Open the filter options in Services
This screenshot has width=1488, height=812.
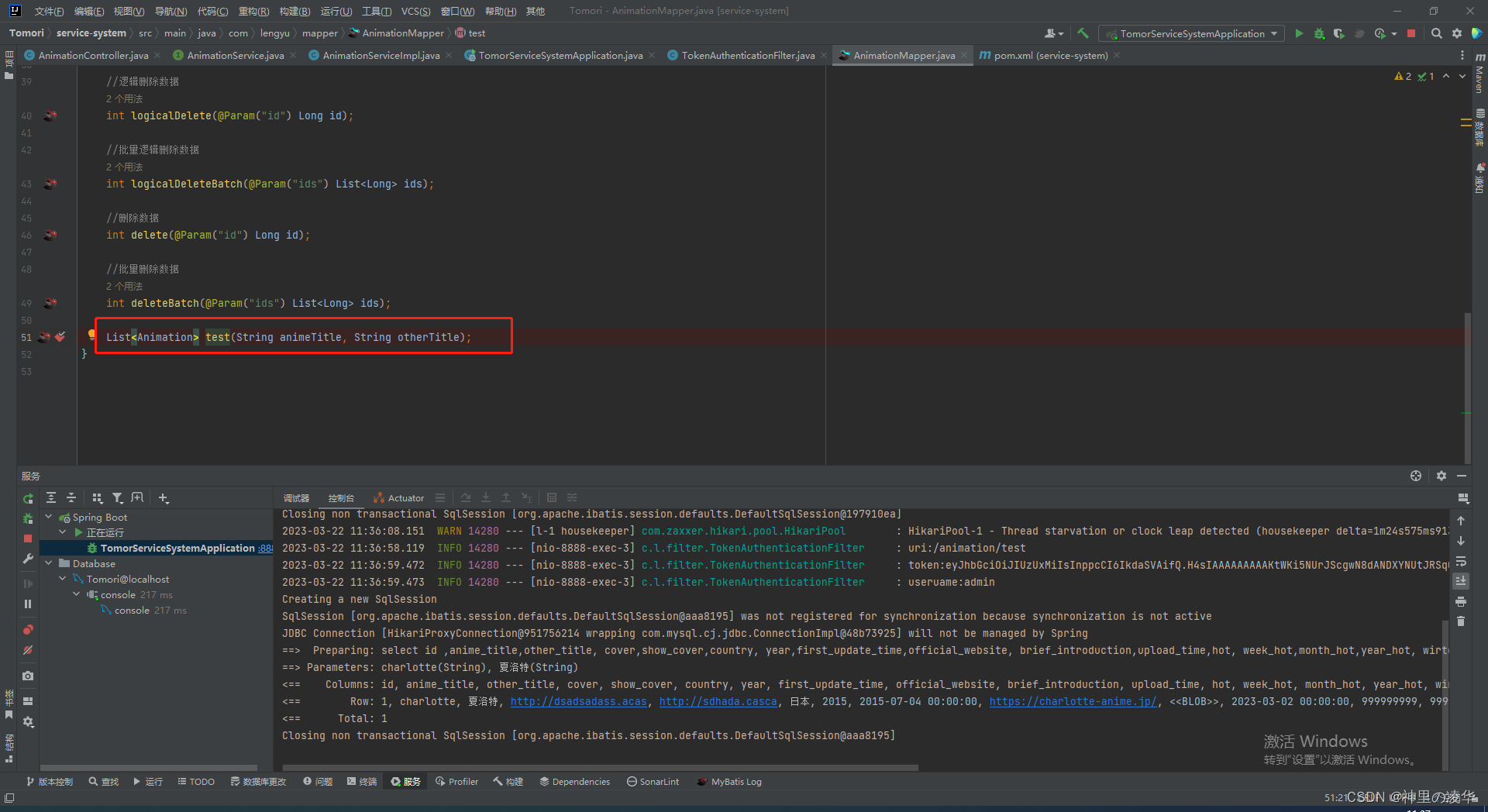(x=117, y=498)
